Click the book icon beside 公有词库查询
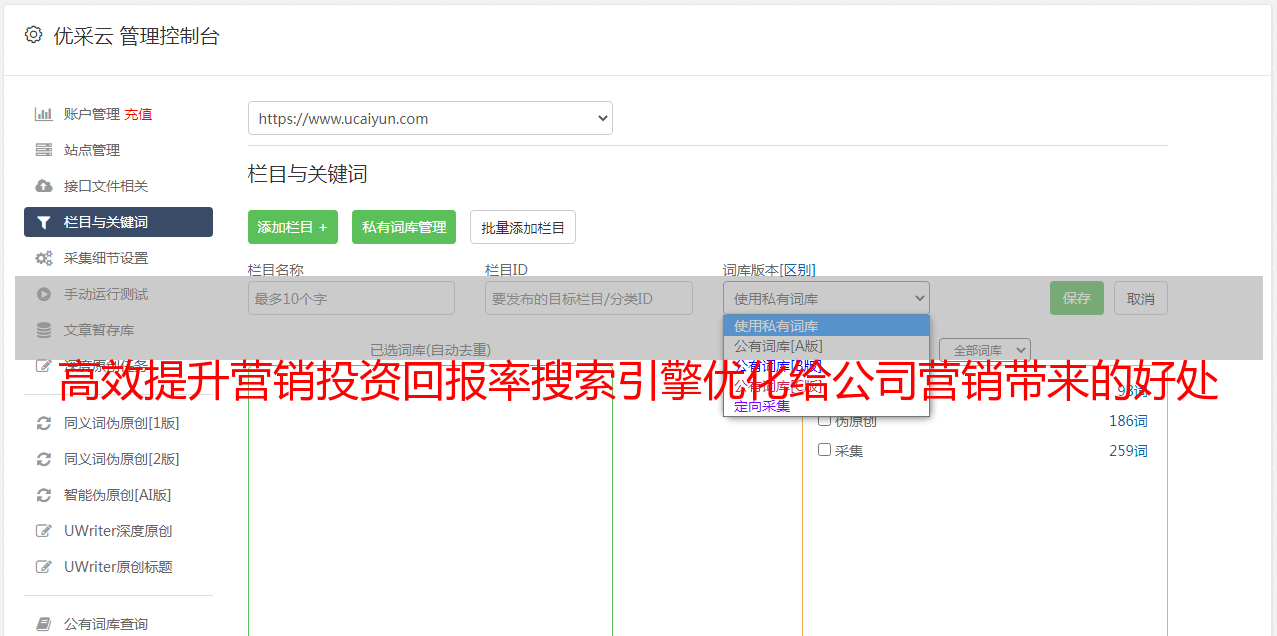 (44, 624)
